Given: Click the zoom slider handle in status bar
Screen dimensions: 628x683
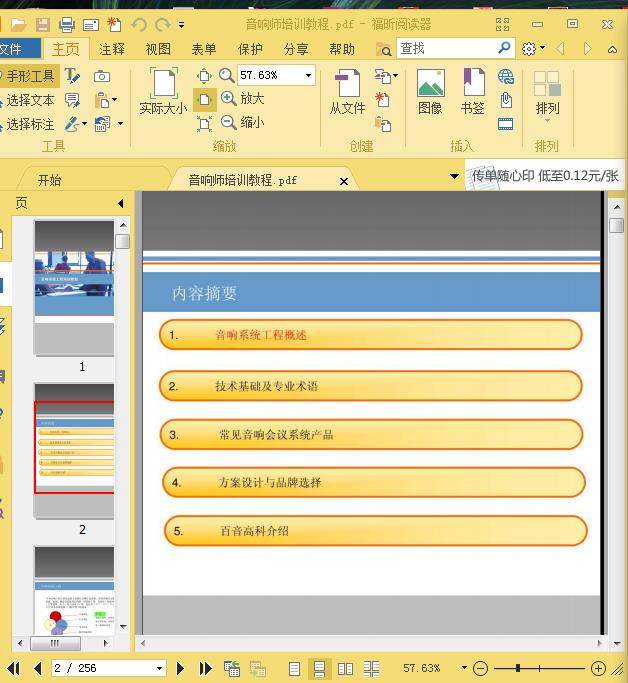Looking at the screenshot, I should coord(518,668).
